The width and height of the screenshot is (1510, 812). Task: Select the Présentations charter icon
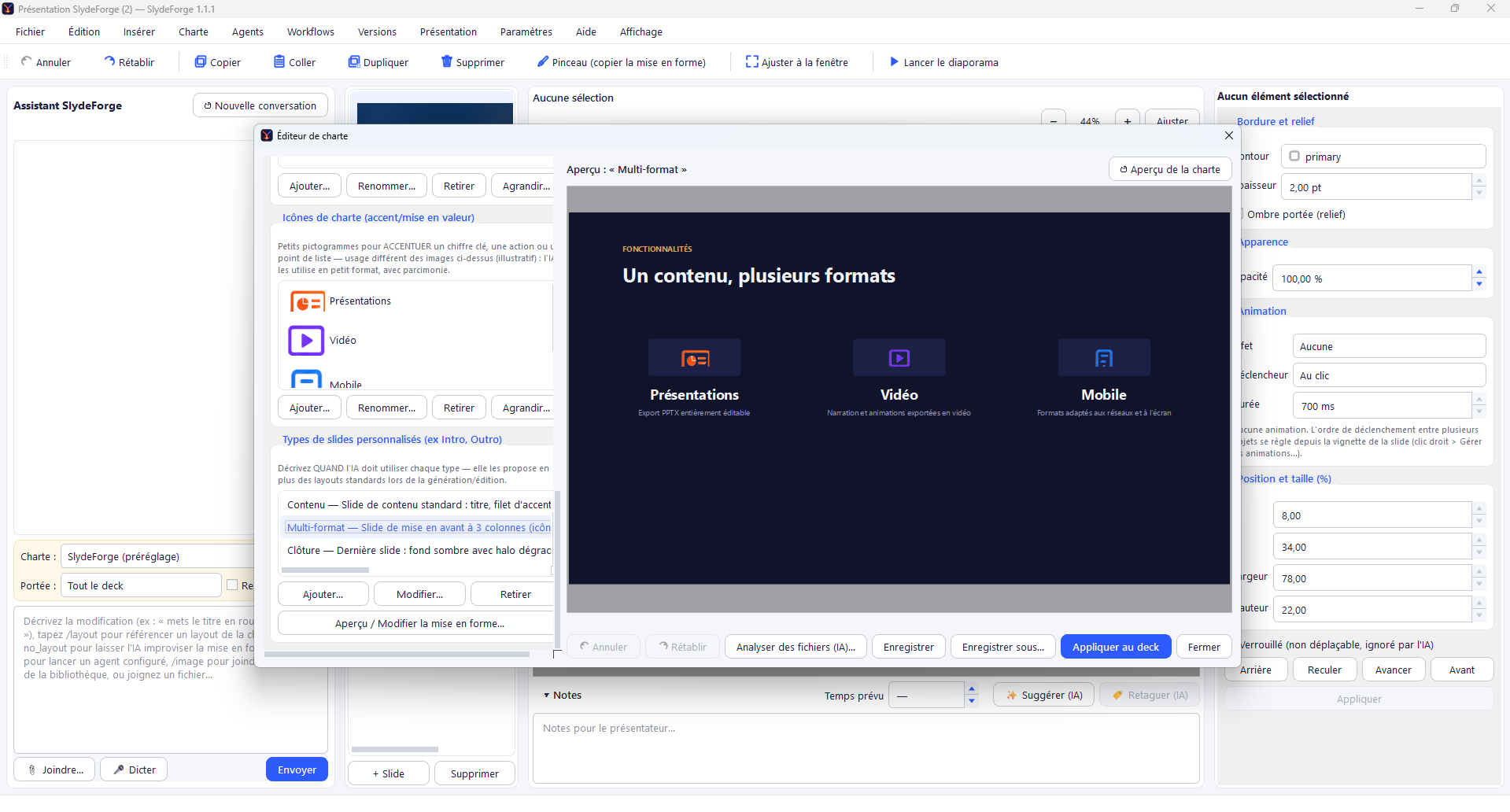pos(307,301)
